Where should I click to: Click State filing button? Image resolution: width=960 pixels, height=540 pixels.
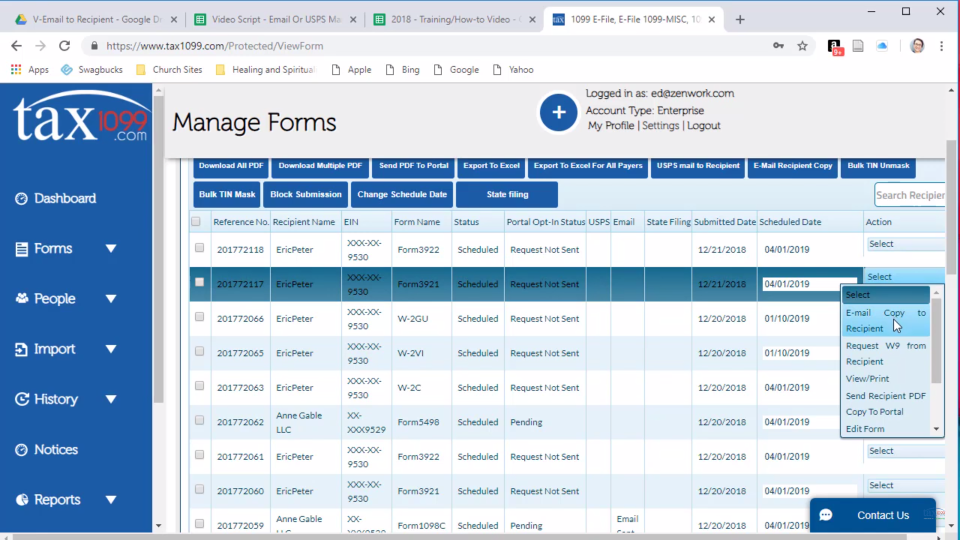tap(507, 195)
